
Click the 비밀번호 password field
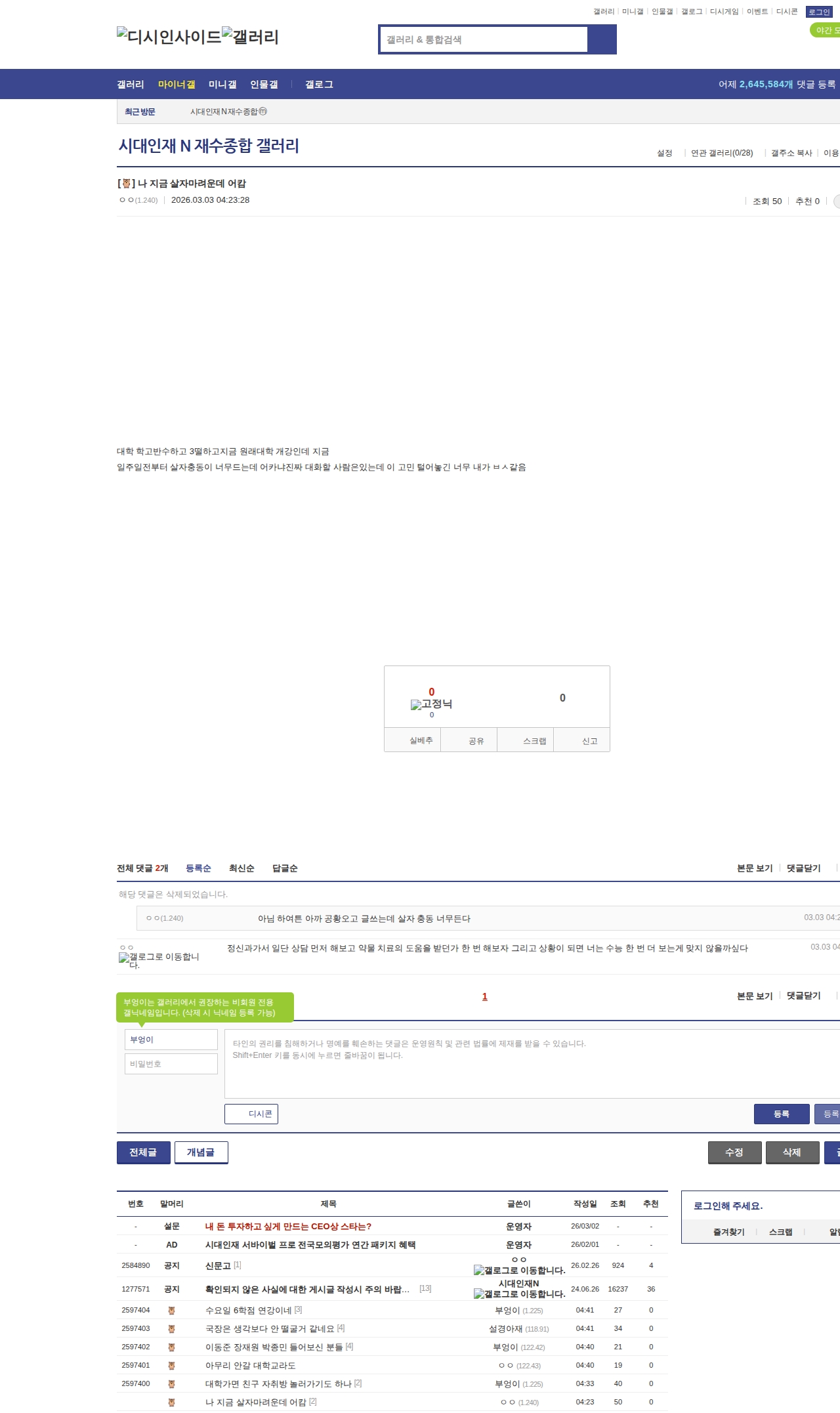pos(171,1064)
